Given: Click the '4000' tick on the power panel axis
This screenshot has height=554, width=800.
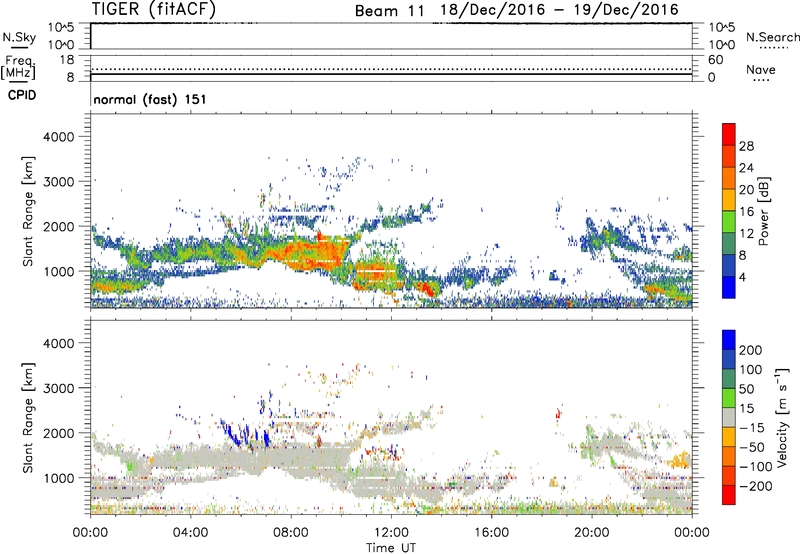Looking at the screenshot, I should click(58, 137).
